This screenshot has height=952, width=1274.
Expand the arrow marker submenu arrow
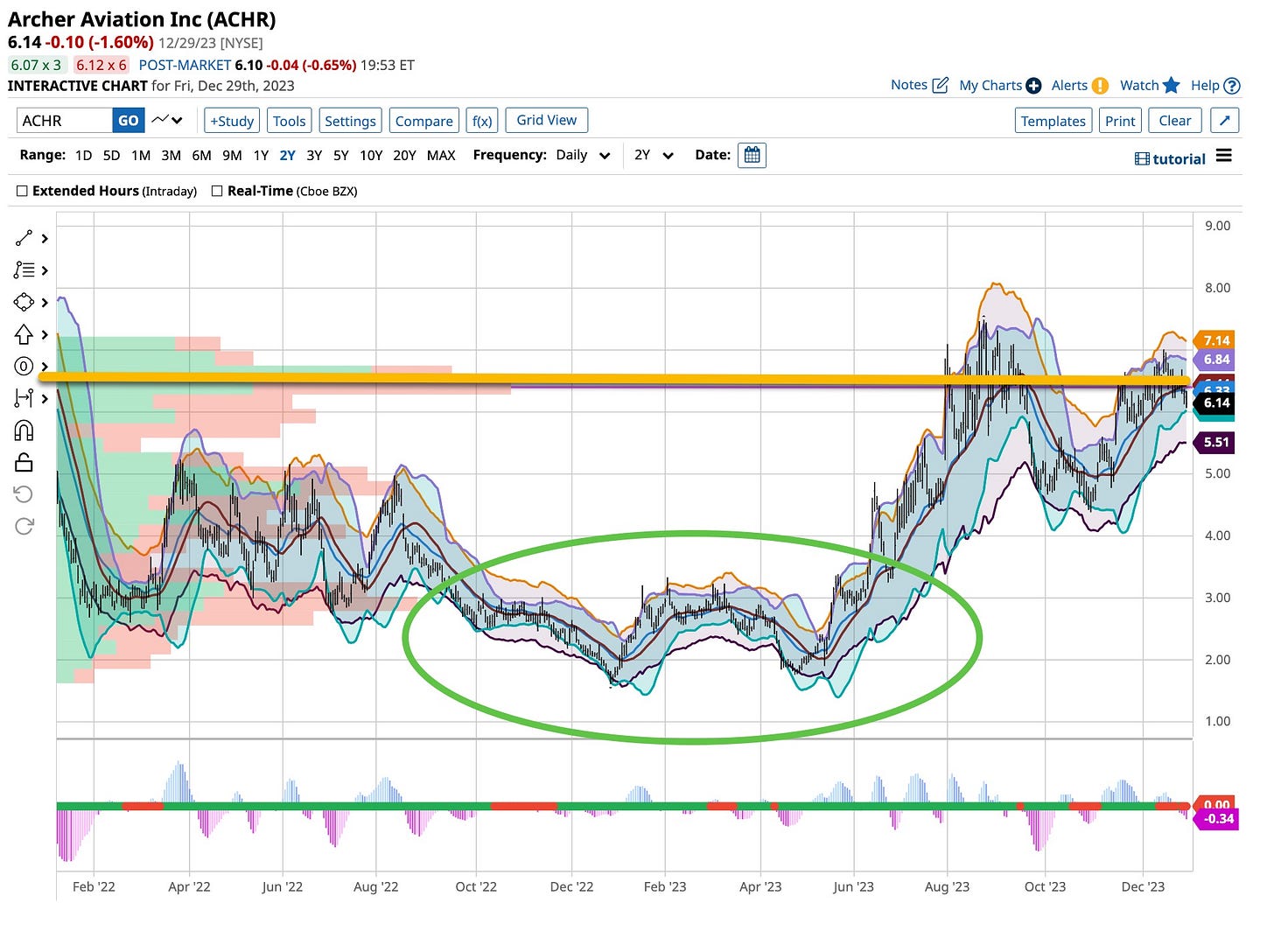click(45, 334)
